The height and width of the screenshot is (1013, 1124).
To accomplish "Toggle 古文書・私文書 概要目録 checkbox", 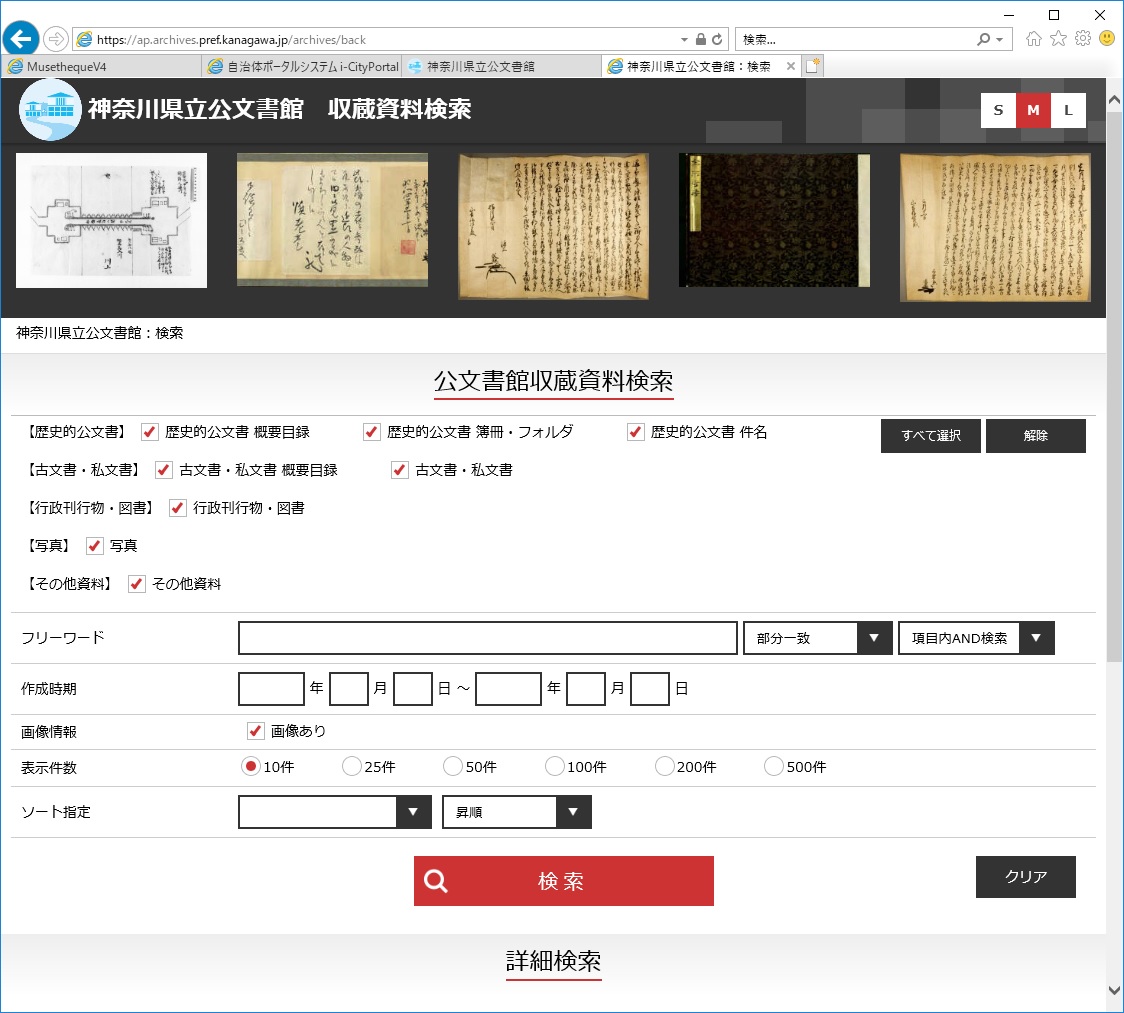I will point(164,470).
